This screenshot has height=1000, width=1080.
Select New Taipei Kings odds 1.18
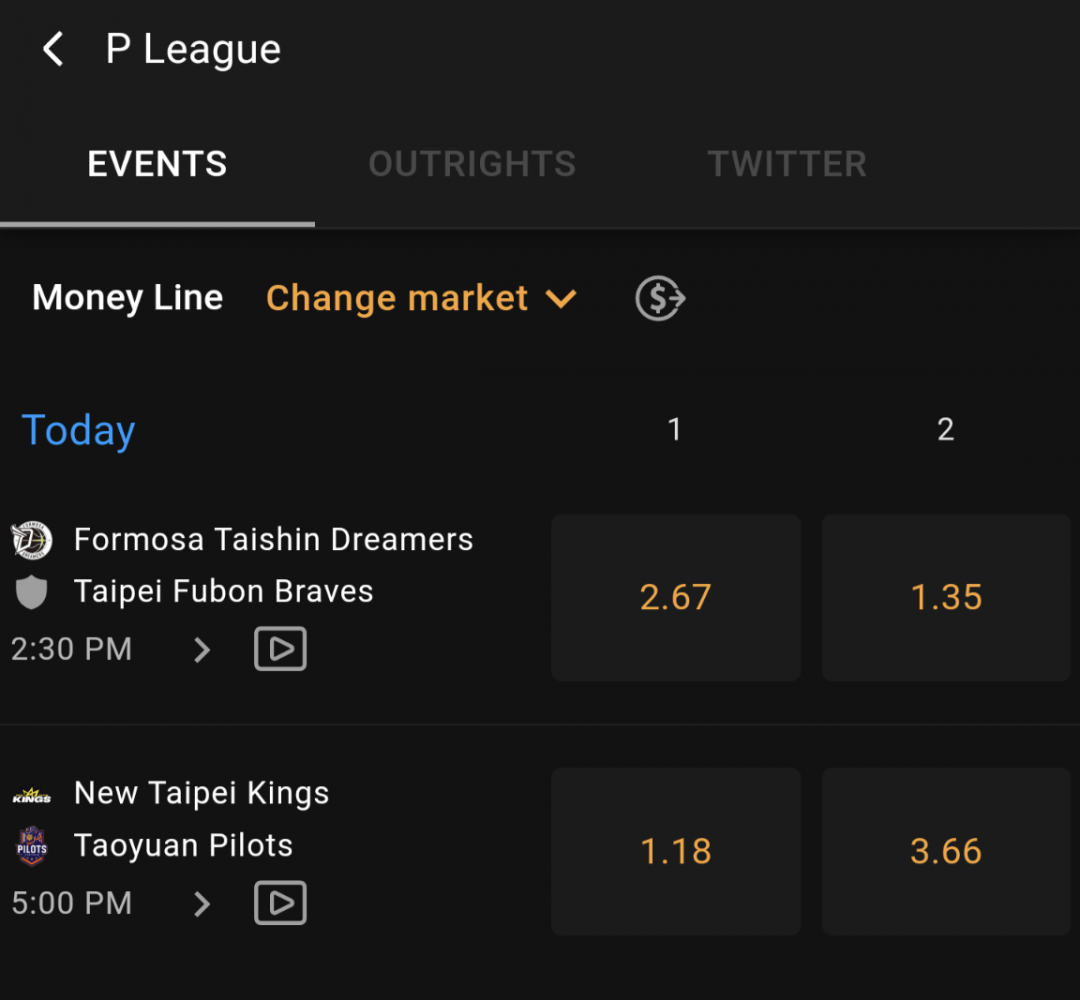pyautogui.click(x=676, y=851)
